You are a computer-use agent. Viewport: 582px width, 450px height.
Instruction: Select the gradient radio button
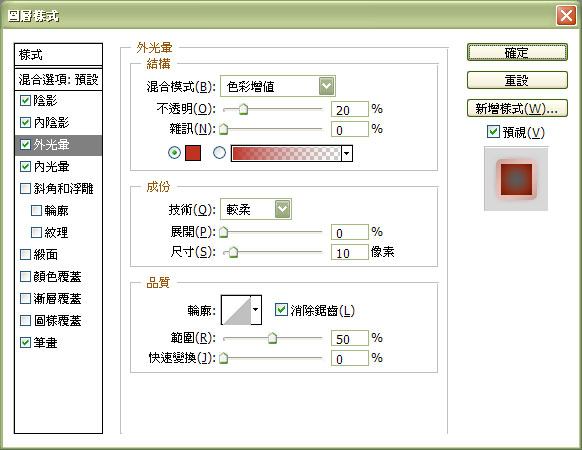click(219, 153)
